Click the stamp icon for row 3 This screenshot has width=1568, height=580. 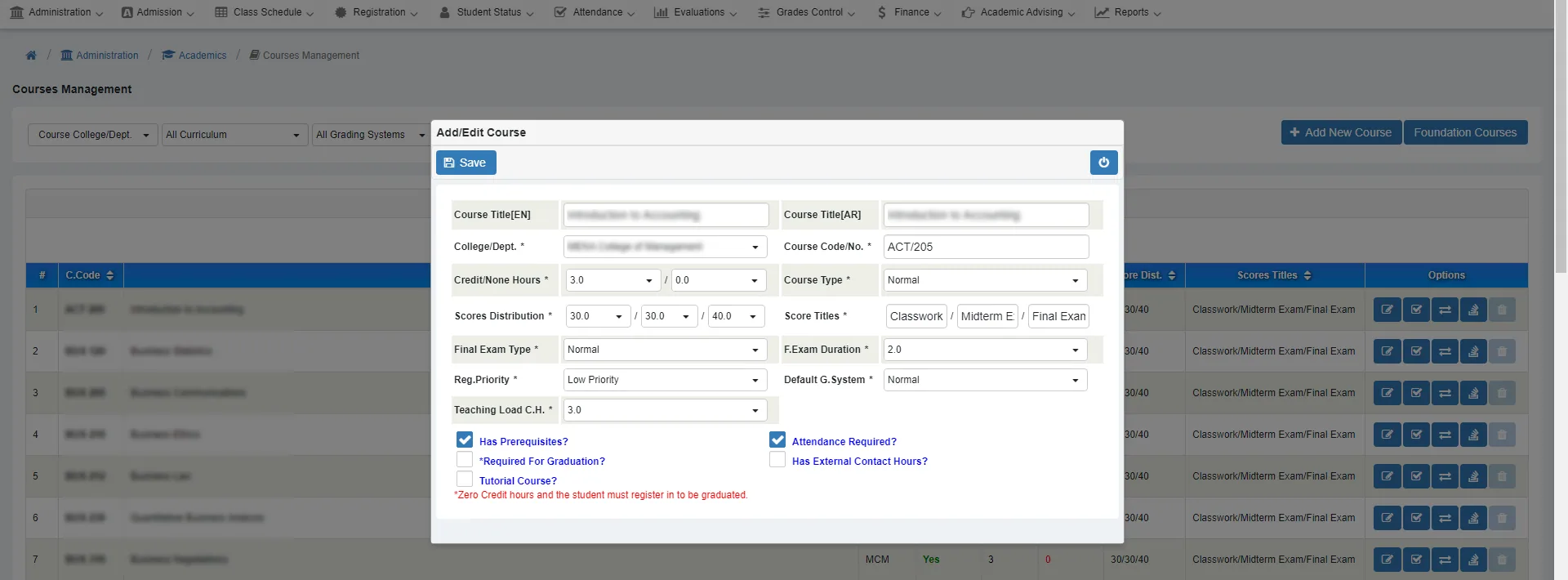tap(1473, 393)
